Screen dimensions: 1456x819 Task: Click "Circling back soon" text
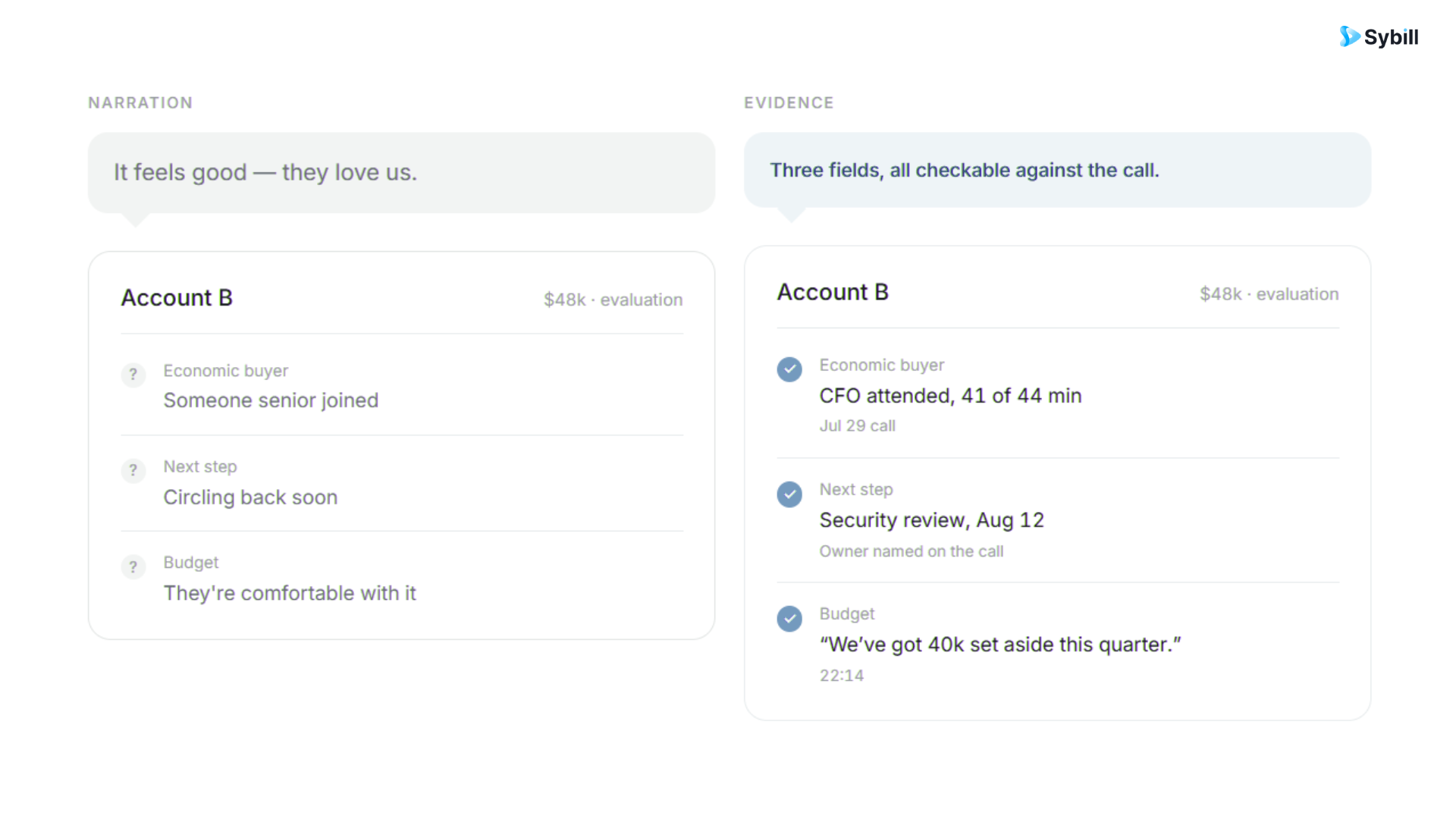click(x=250, y=497)
